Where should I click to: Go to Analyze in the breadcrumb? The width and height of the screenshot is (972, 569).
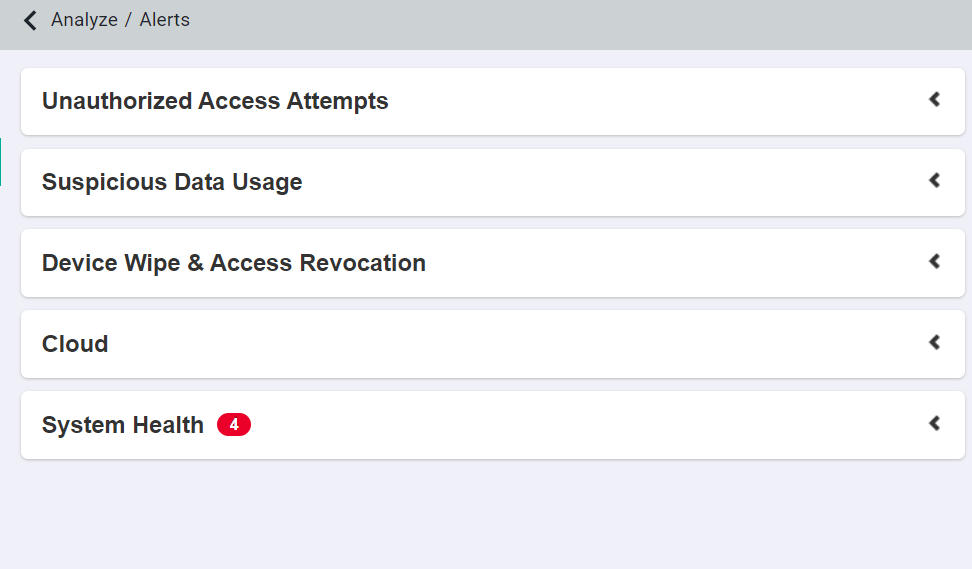[x=84, y=20]
